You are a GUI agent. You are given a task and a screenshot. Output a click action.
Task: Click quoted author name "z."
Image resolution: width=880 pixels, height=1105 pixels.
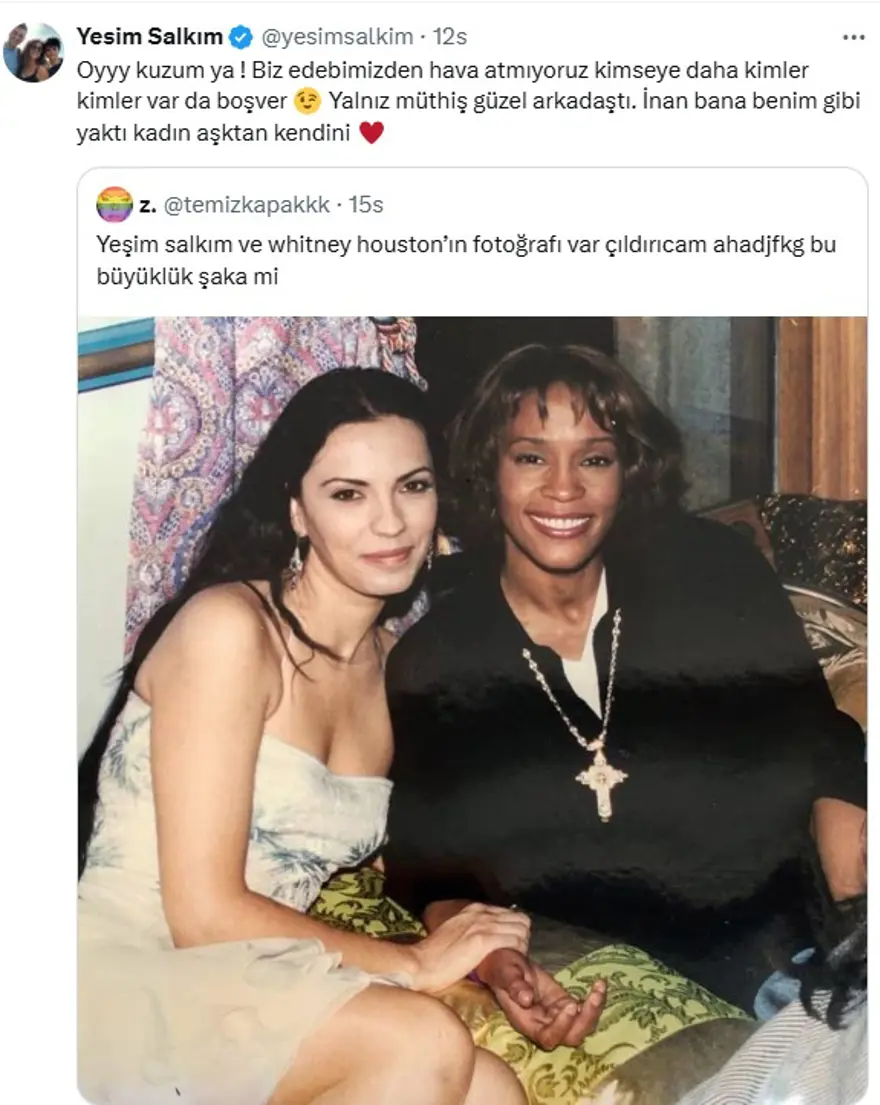click(x=147, y=204)
